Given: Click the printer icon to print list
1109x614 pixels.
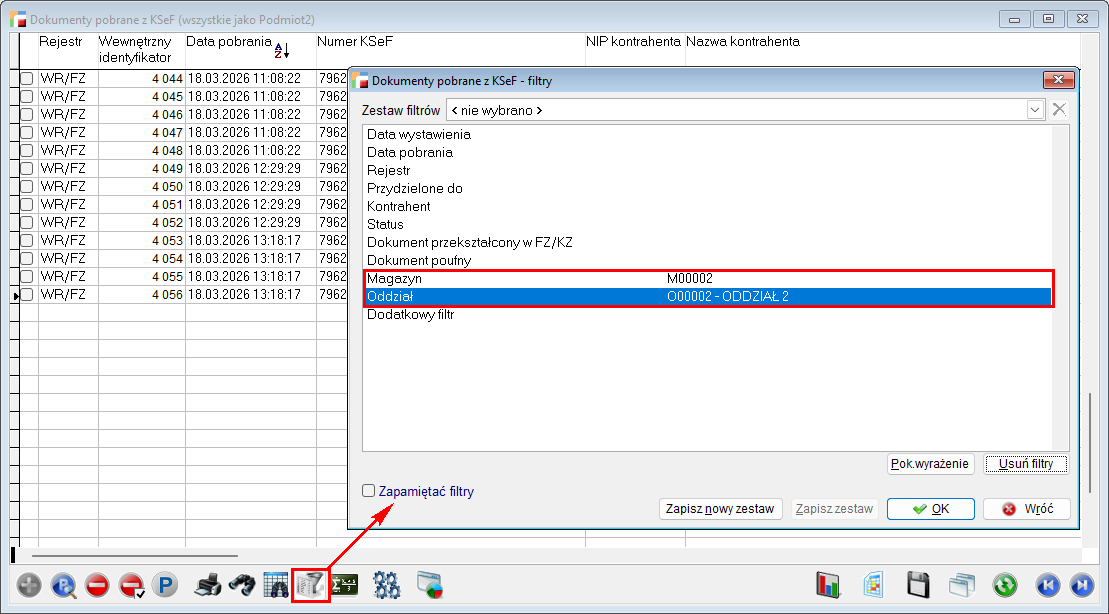Looking at the screenshot, I should [x=208, y=585].
